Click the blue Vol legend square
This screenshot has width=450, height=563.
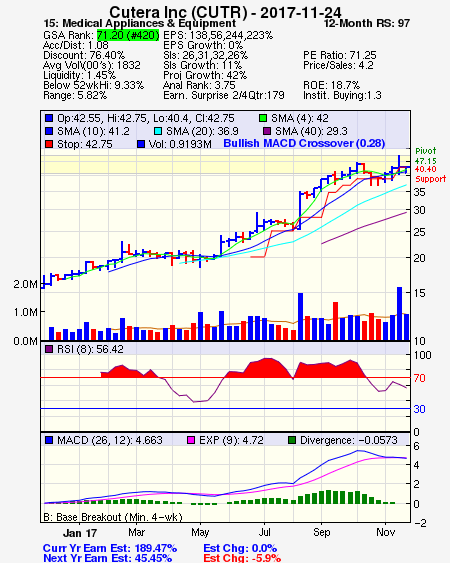point(141,144)
